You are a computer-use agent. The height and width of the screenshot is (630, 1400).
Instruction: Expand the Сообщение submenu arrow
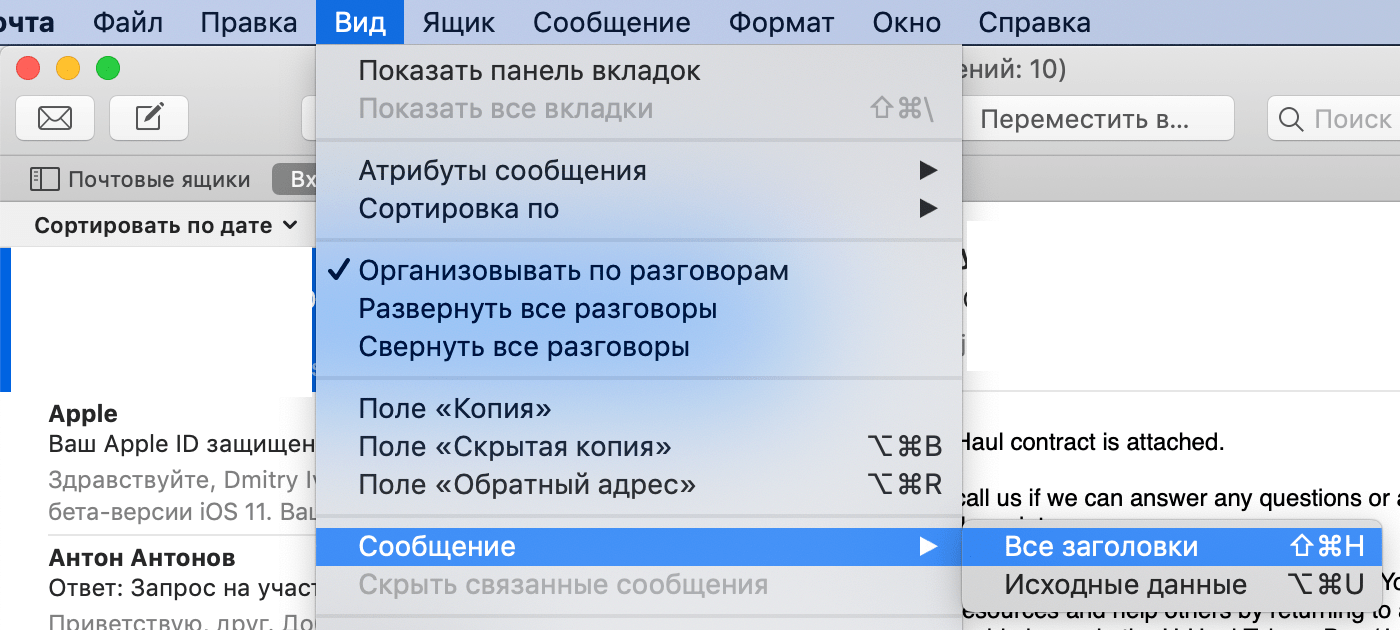pos(929,547)
